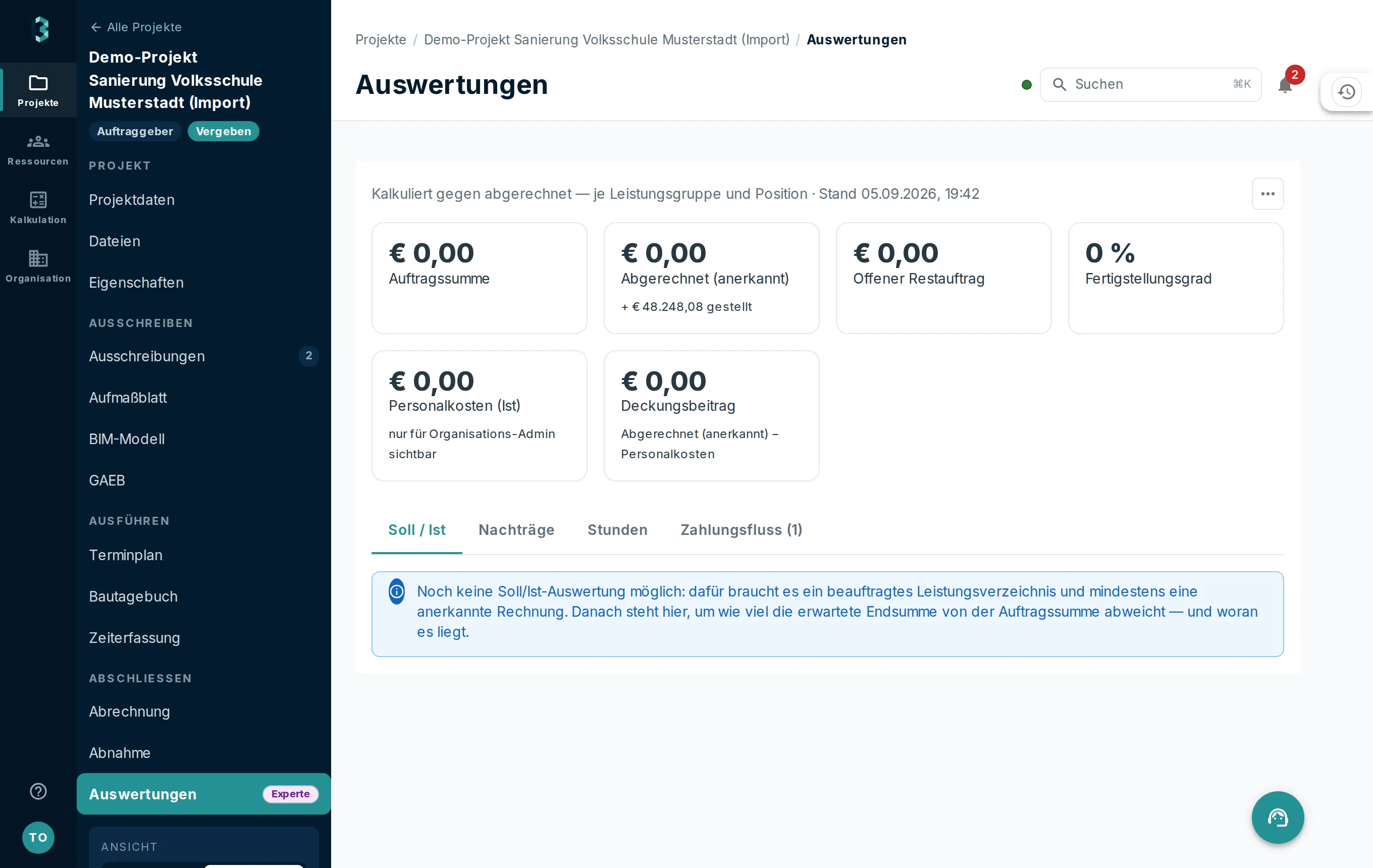Switch to the Nachträge tab
This screenshot has width=1373, height=868.
(516, 530)
